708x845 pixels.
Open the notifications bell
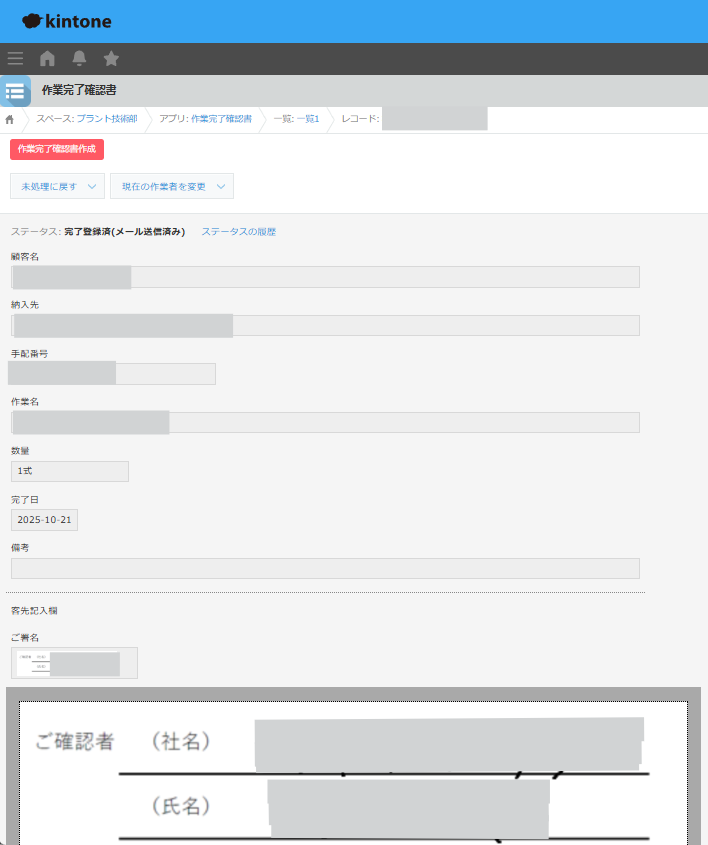coord(79,59)
